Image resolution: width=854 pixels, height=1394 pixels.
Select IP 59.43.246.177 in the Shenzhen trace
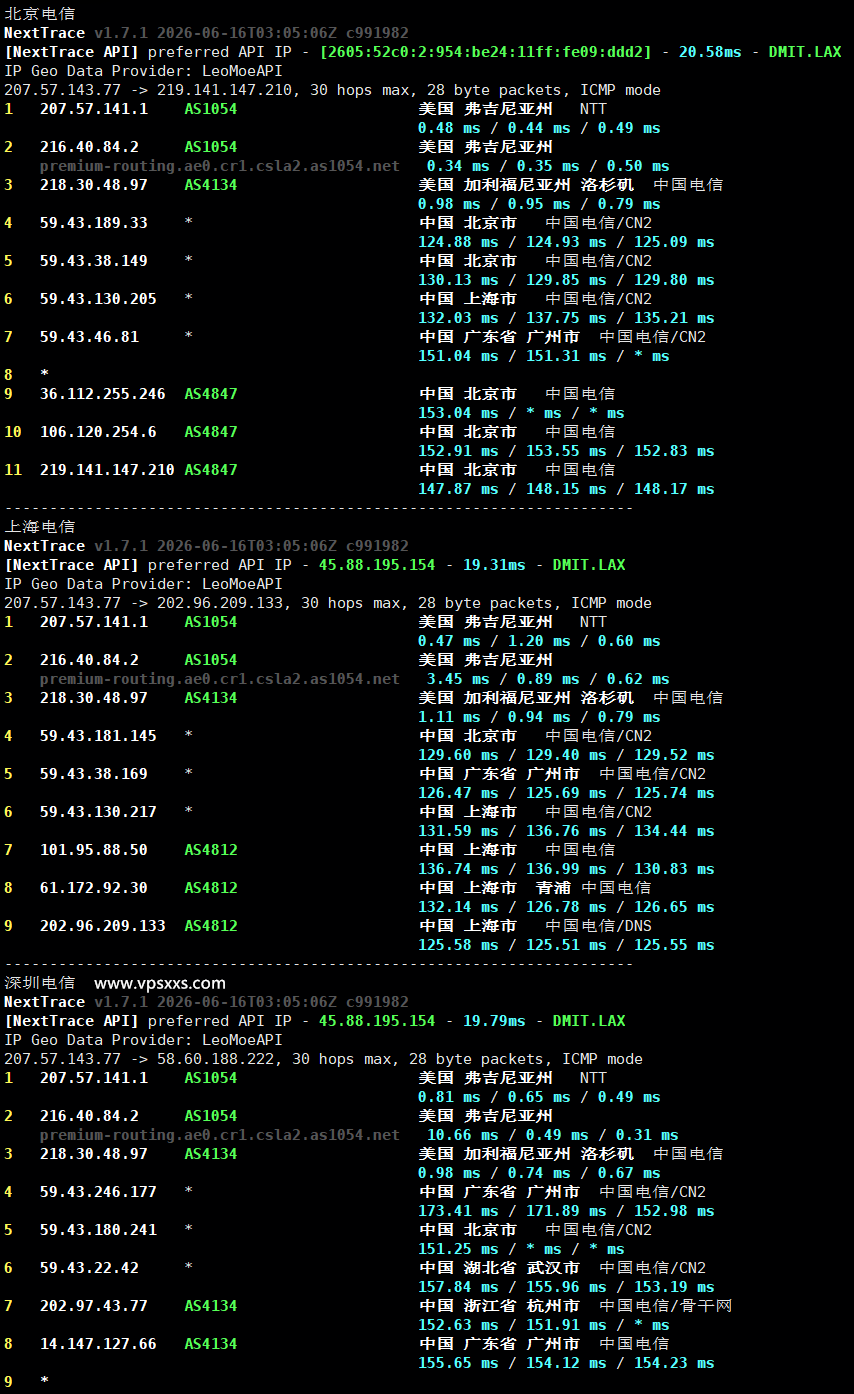[98, 1192]
